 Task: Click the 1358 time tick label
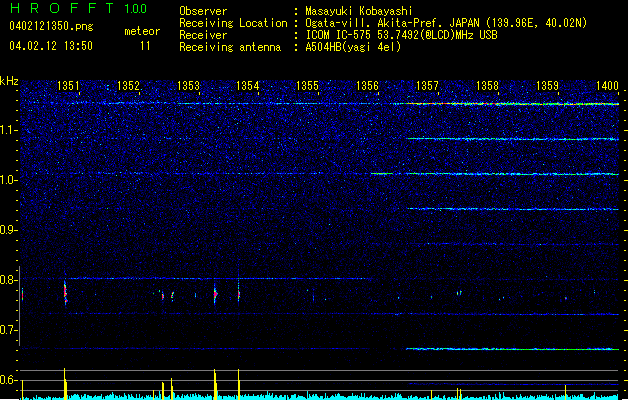coord(487,85)
